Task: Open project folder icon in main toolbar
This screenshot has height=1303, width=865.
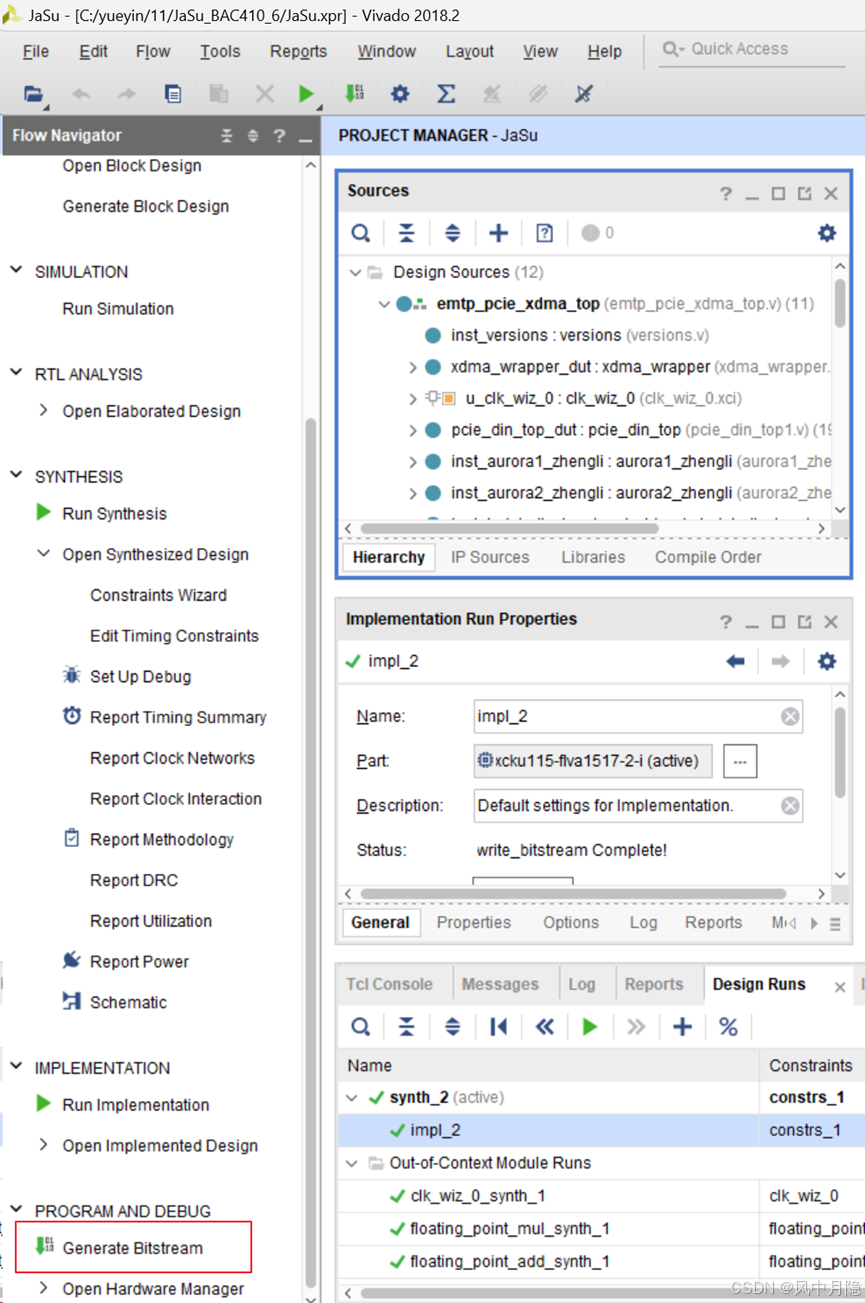Action: pyautogui.click(x=33, y=94)
